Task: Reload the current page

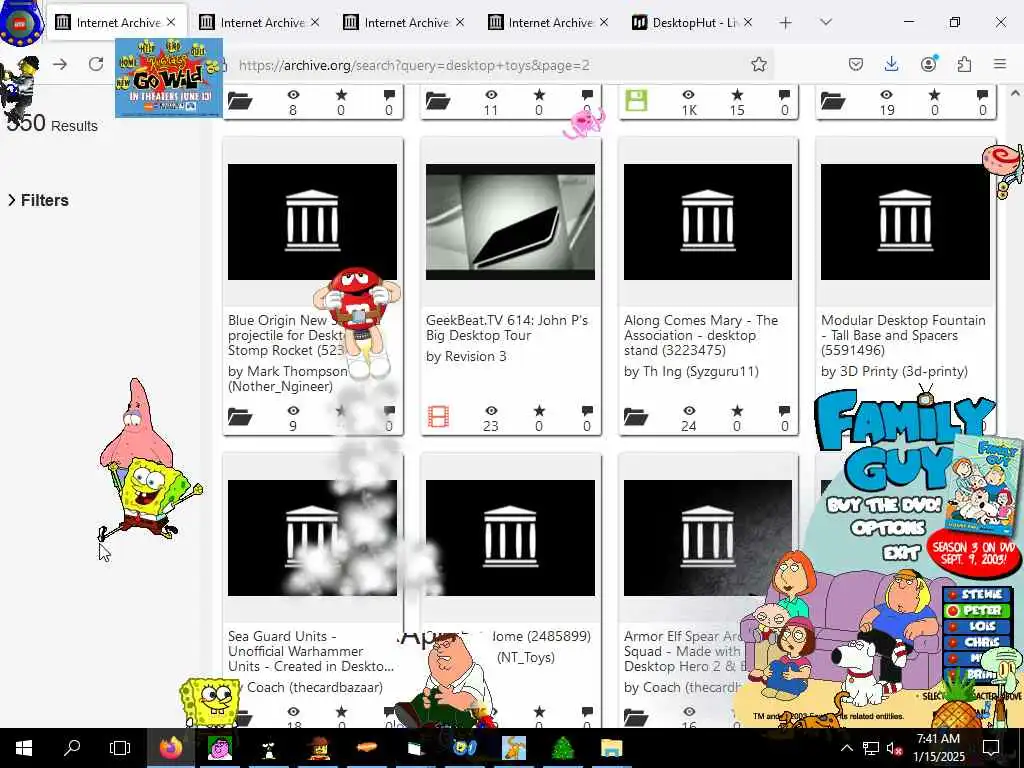Action: (x=96, y=64)
